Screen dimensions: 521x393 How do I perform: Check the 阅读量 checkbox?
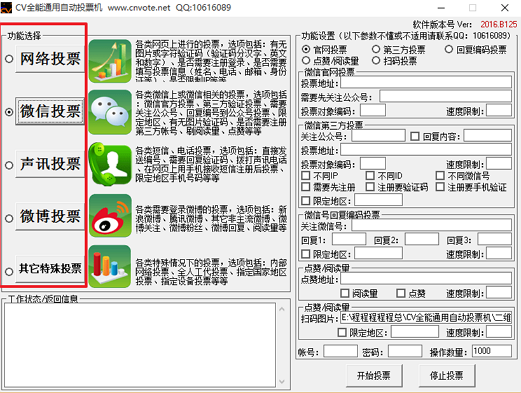click(345, 293)
